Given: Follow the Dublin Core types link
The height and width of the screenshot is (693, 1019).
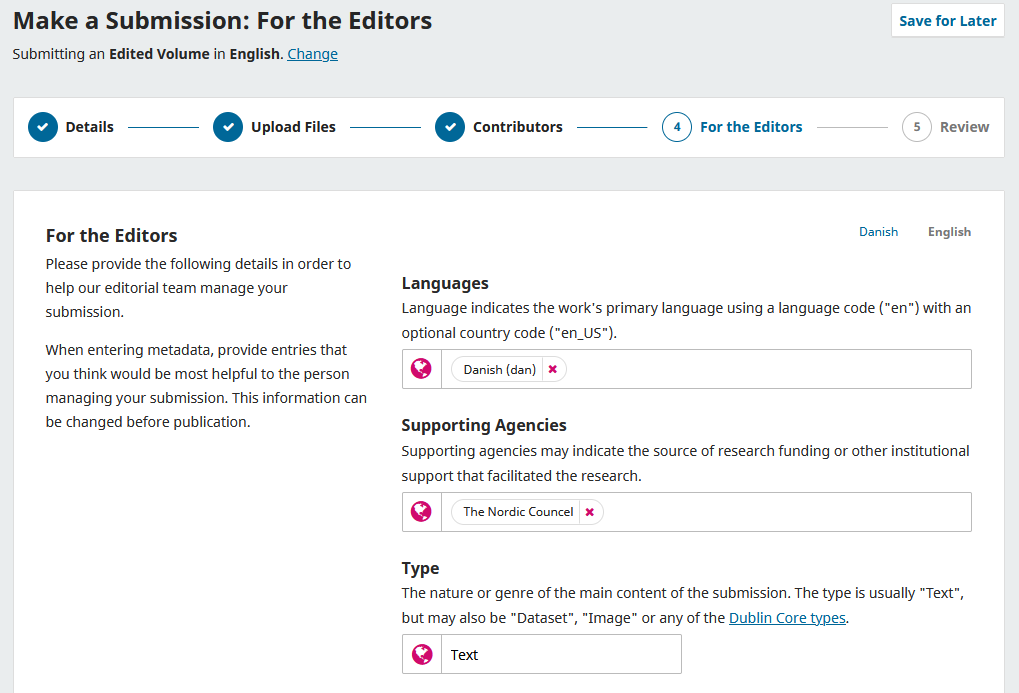Looking at the screenshot, I should (786, 617).
